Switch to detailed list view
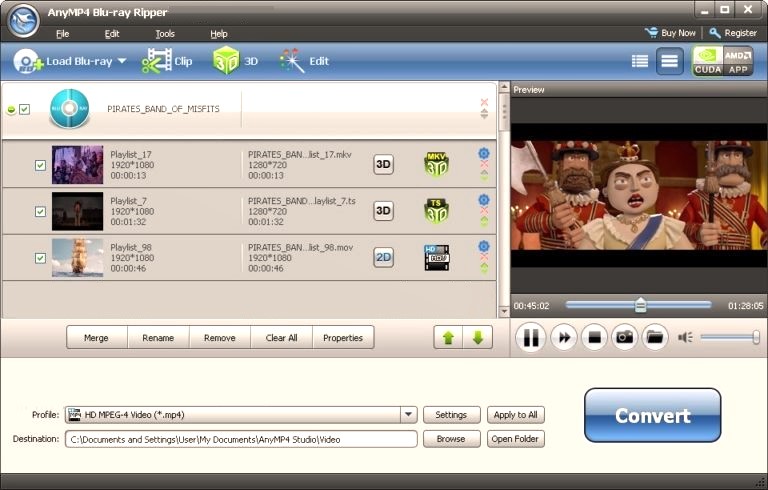The width and height of the screenshot is (768, 490). pyautogui.click(x=640, y=61)
